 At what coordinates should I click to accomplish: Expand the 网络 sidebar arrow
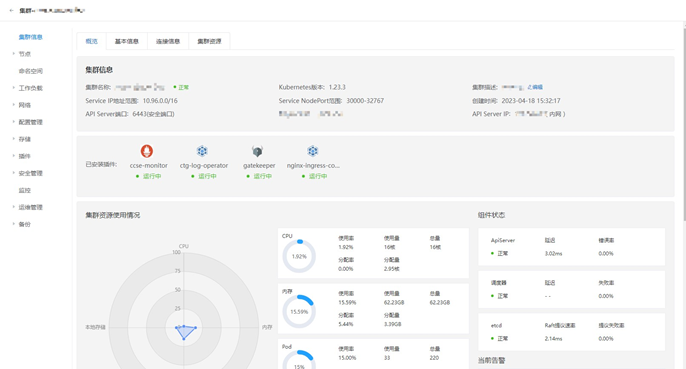coord(14,105)
